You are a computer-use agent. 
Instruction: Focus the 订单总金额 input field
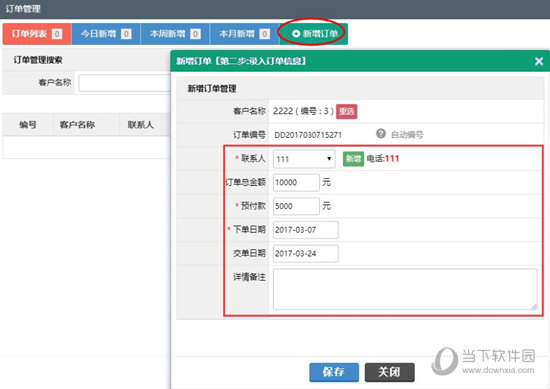[296, 182]
